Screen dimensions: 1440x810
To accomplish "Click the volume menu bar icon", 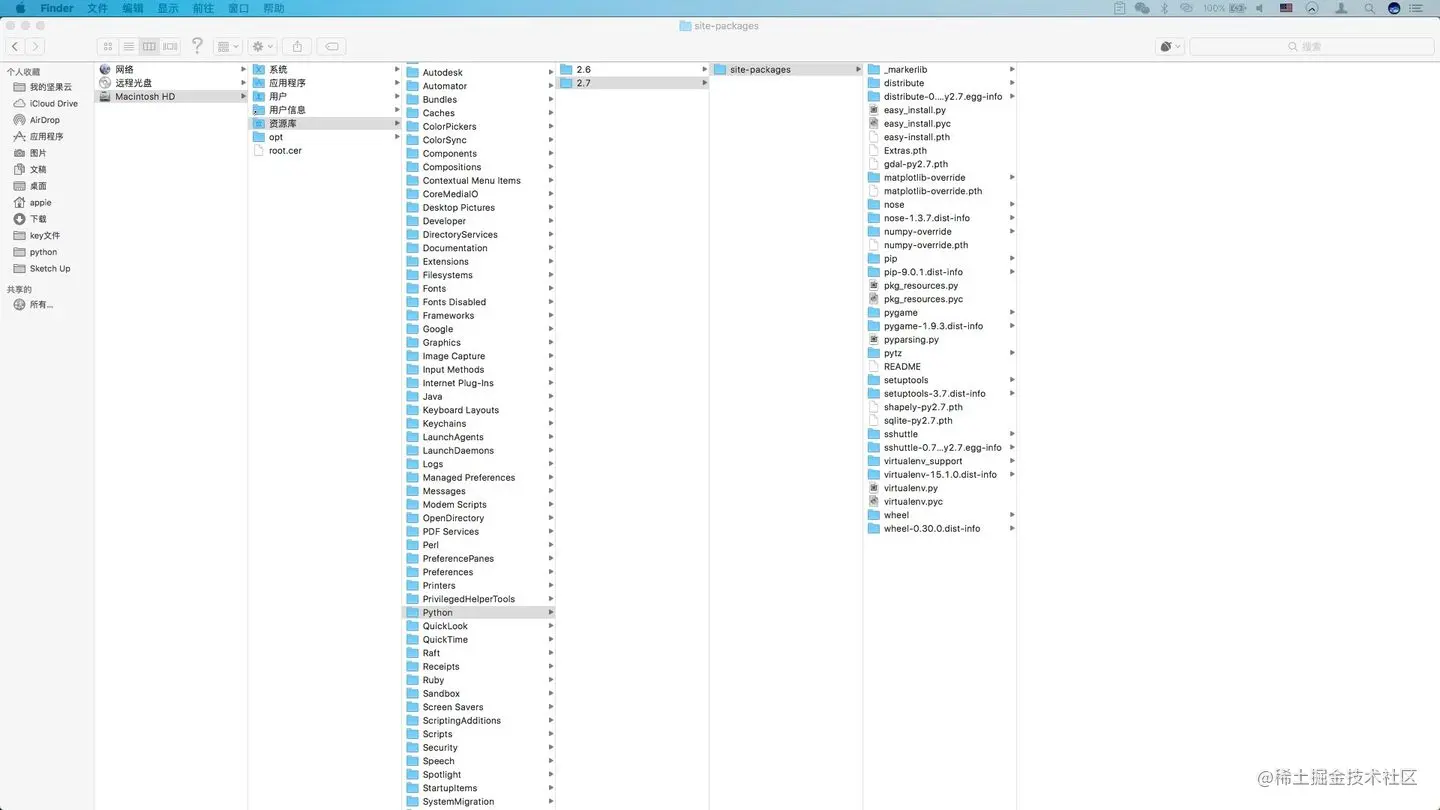I will [x=1260, y=8].
